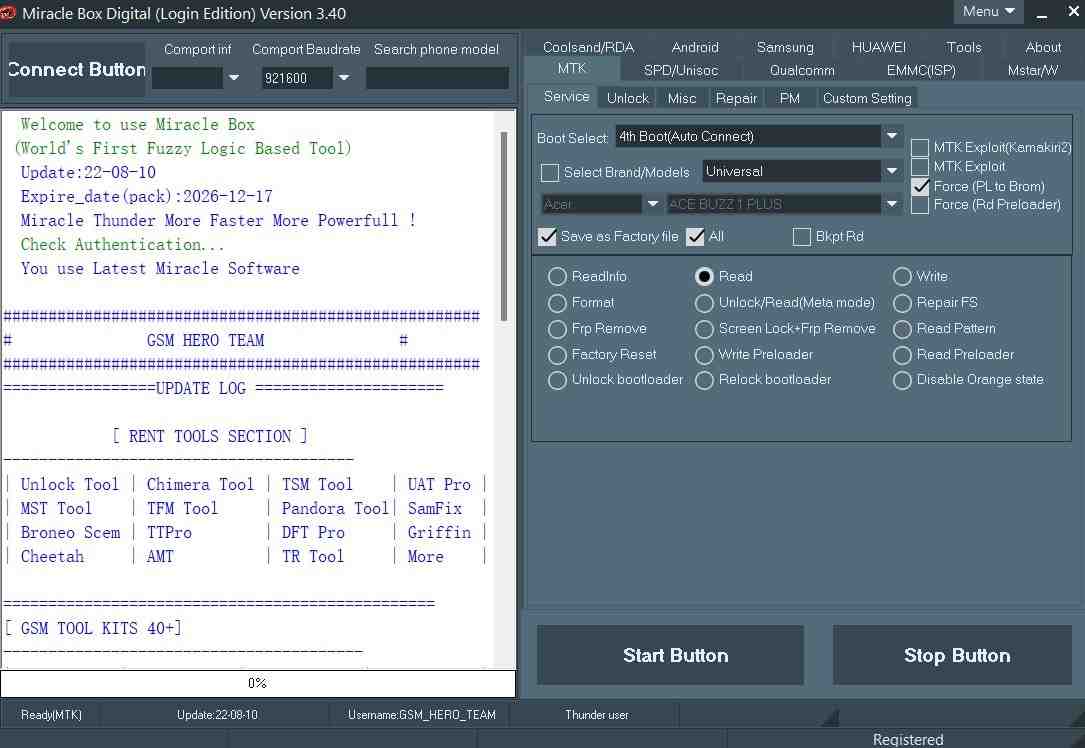This screenshot has height=748, width=1085.
Task: Click the Thunder user status entry
Action: point(596,715)
